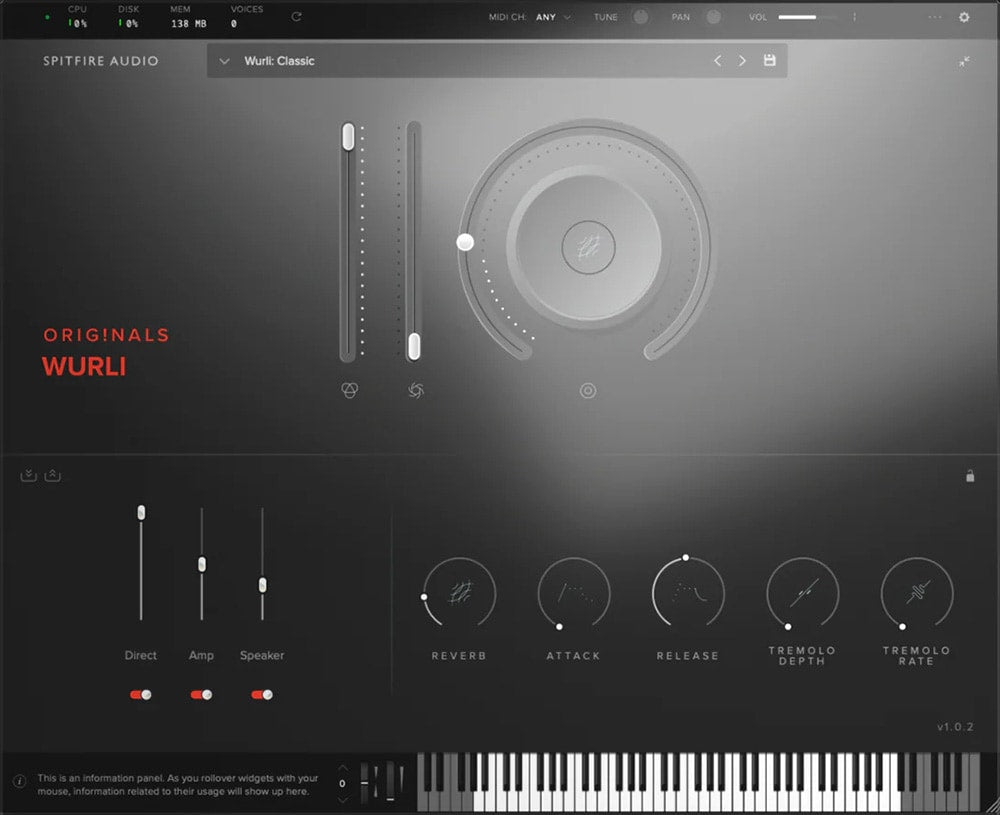This screenshot has width=1000, height=815.
Task: Click the settings gear icon
Action: [x=964, y=17]
